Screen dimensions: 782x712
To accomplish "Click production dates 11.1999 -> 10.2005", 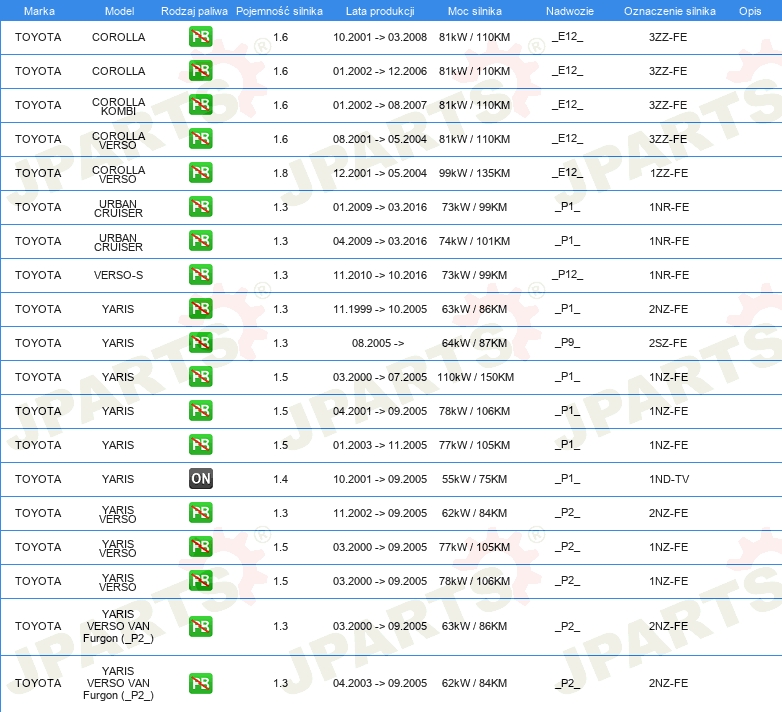I will coord(380,309).
